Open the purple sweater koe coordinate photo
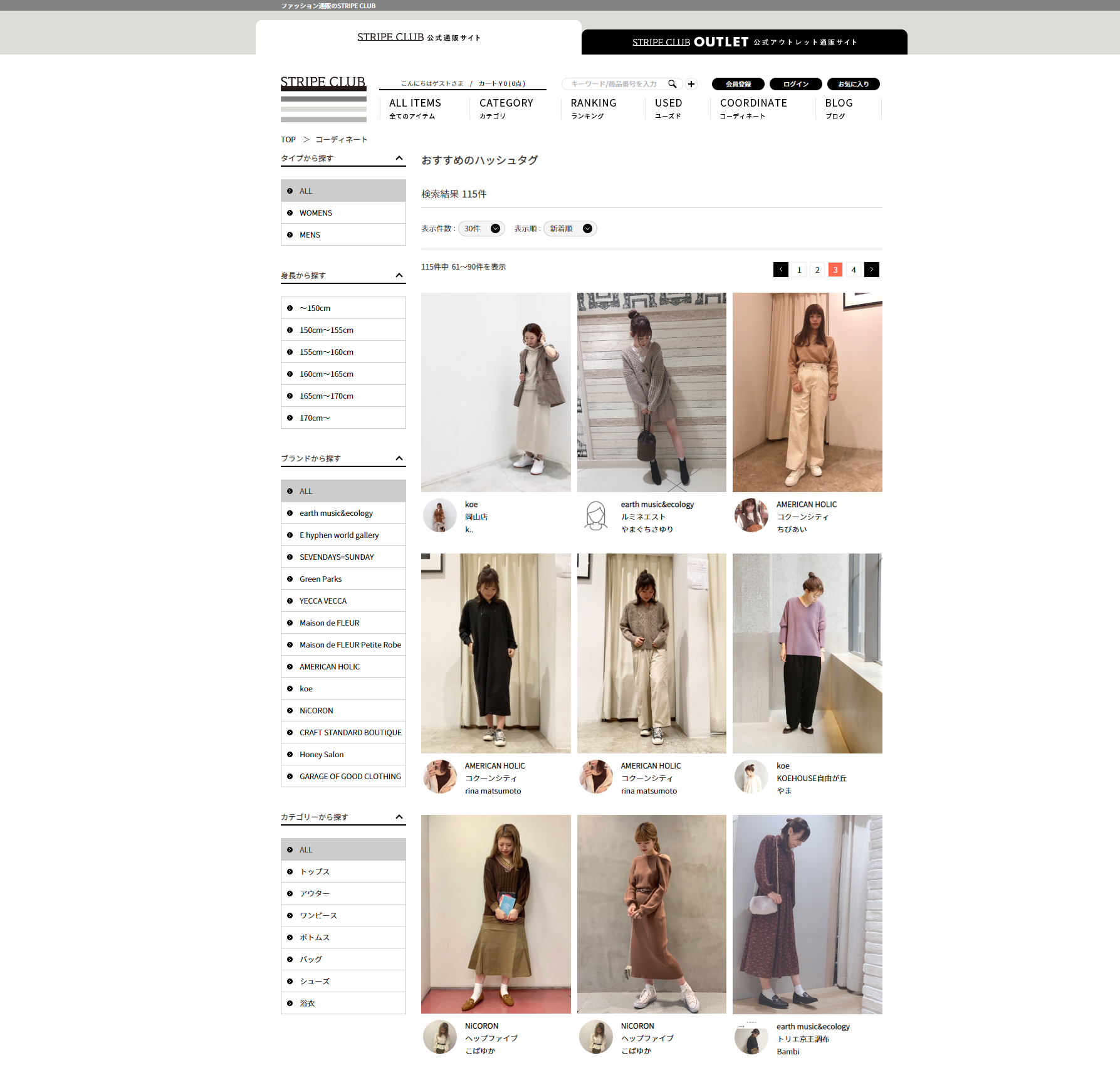 pyautogui.click(x=807, y=653)
